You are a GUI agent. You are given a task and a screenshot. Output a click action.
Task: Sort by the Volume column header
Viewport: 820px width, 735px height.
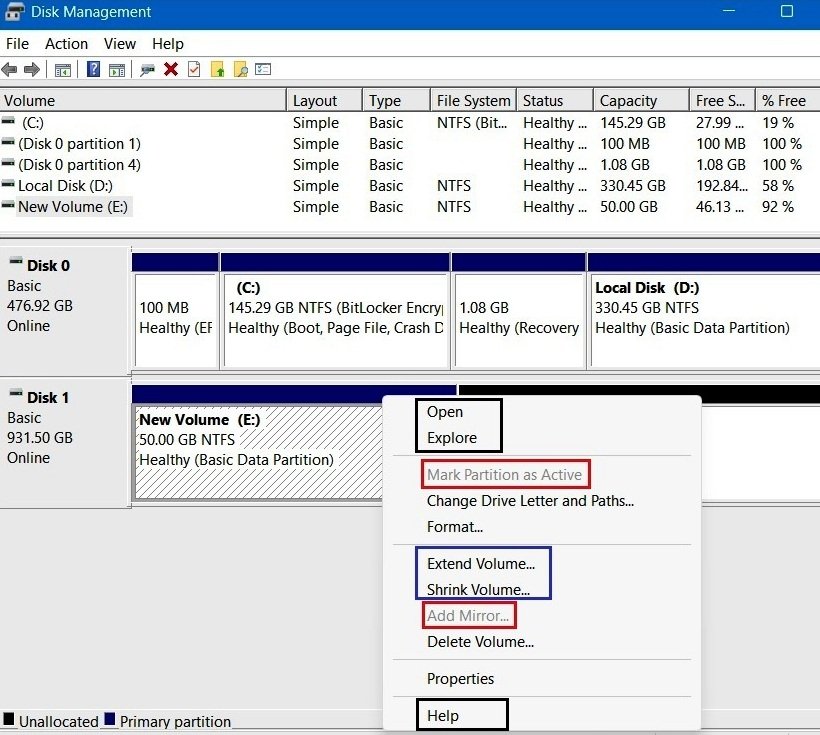(x=143, y=100)
